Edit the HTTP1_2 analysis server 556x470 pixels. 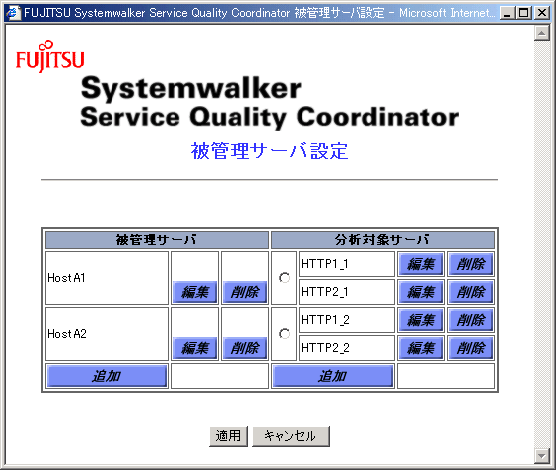click(x=421, y=320)
